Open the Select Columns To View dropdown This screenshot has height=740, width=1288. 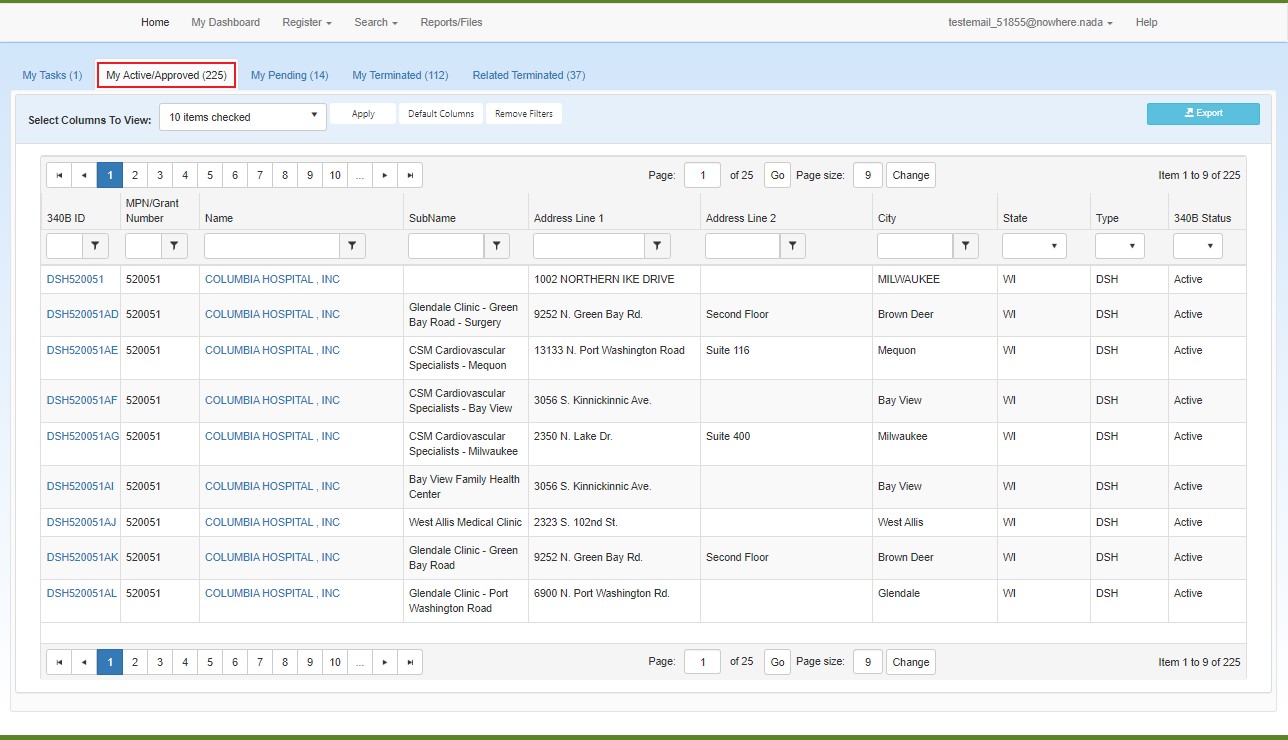(x=243, y=117)
